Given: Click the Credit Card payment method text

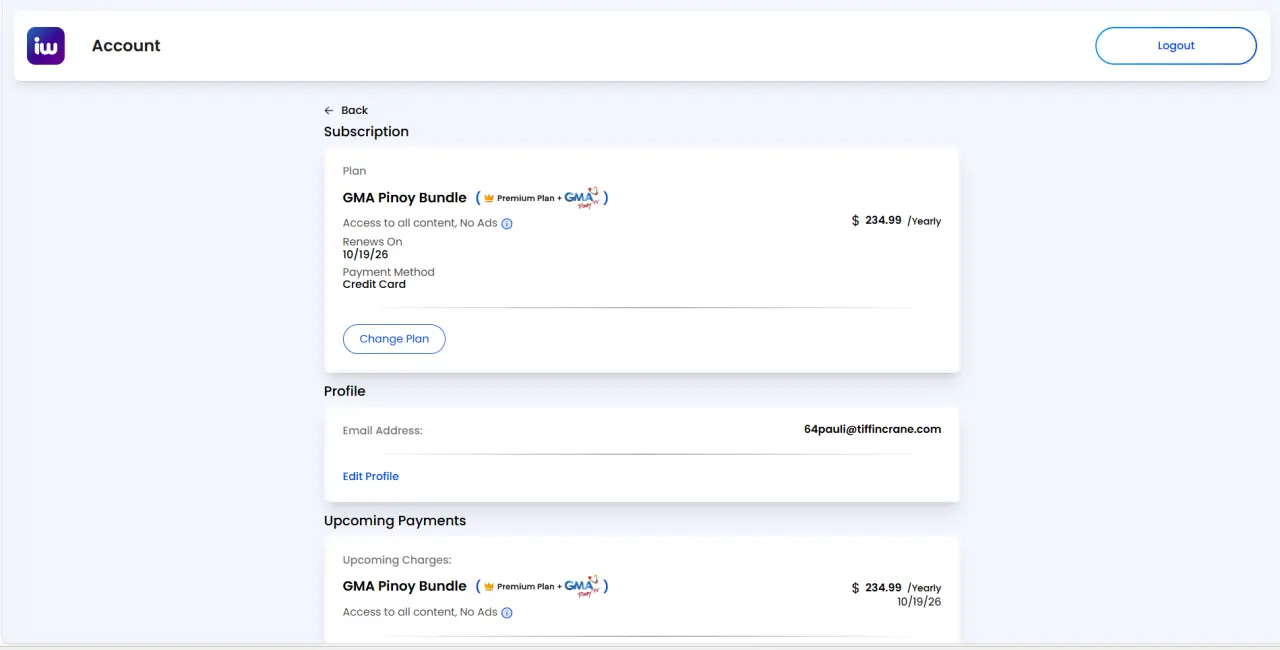Looking at the screenshot, I should tap(374, 284).
